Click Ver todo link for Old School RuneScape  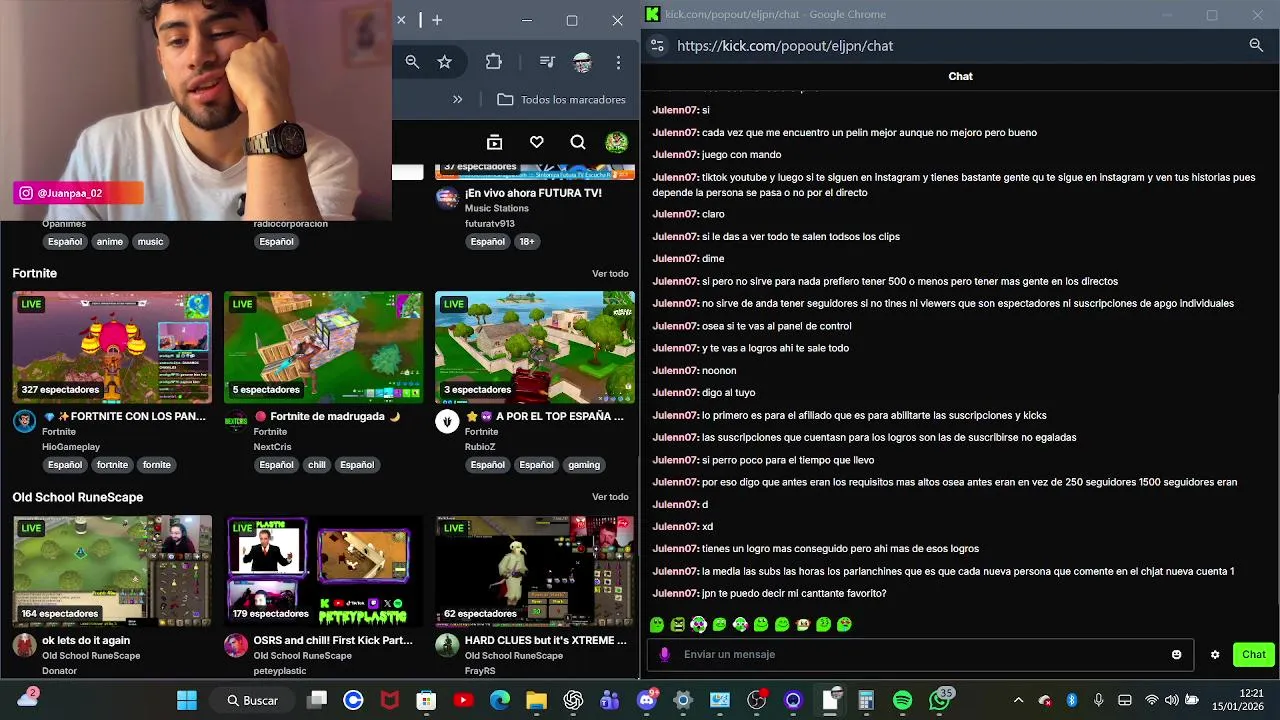coord(610,497)
